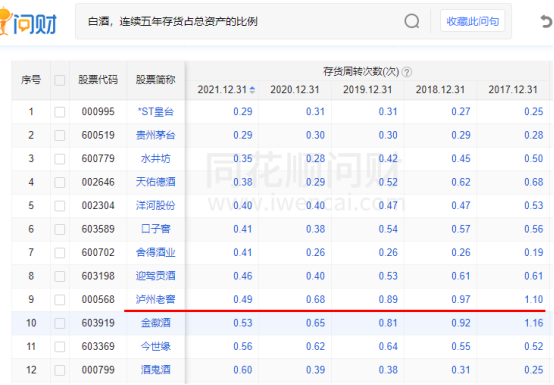Image resolution: width=554 pixels, height=385 pixels.
Task: Click the 股票简称 column header
Action: pyautogui.click(x=155, y=80)
